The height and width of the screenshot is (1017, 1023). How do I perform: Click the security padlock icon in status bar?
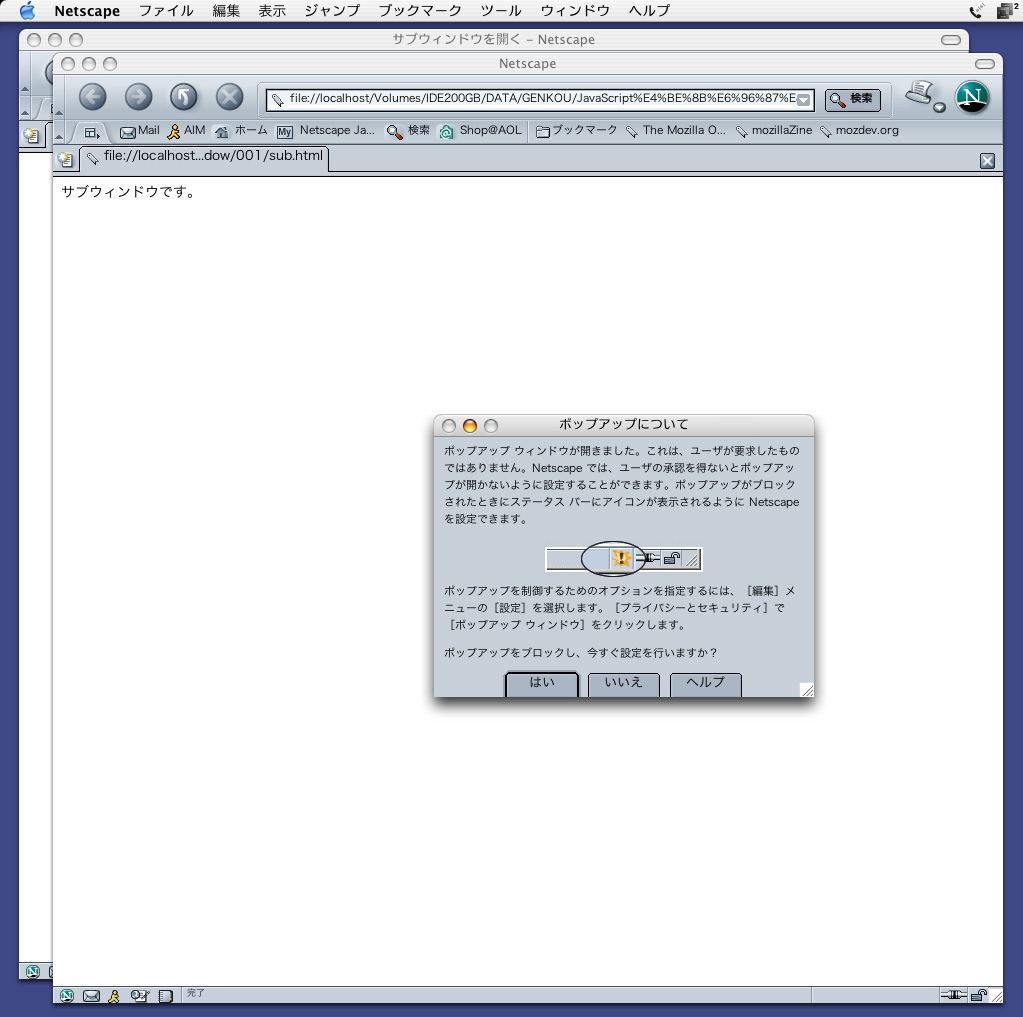979,995
